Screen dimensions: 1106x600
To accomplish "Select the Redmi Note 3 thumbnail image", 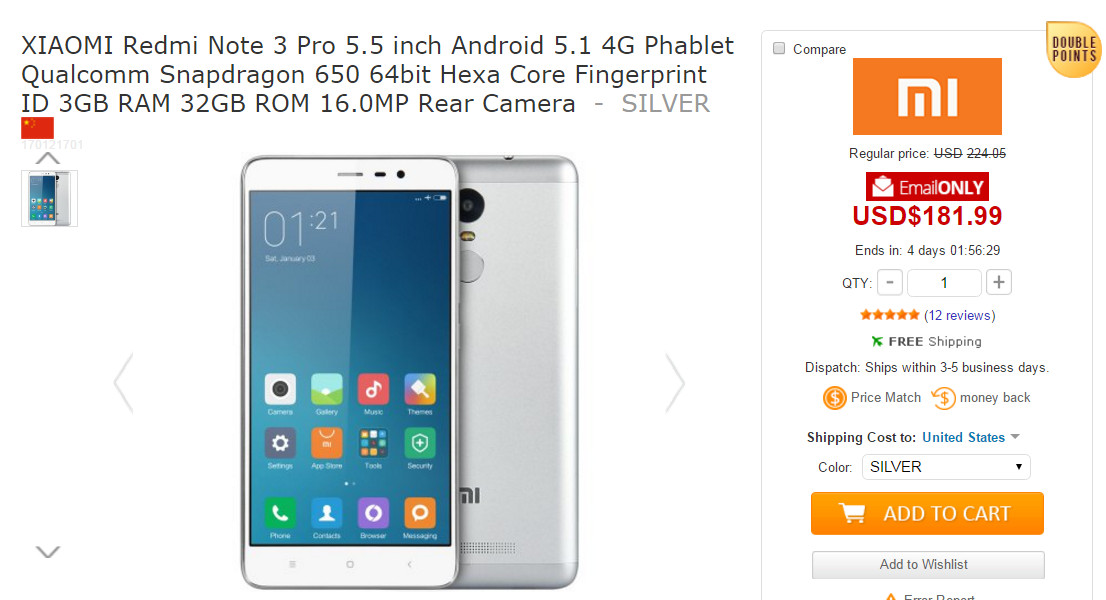I will (x=49, y=198).
